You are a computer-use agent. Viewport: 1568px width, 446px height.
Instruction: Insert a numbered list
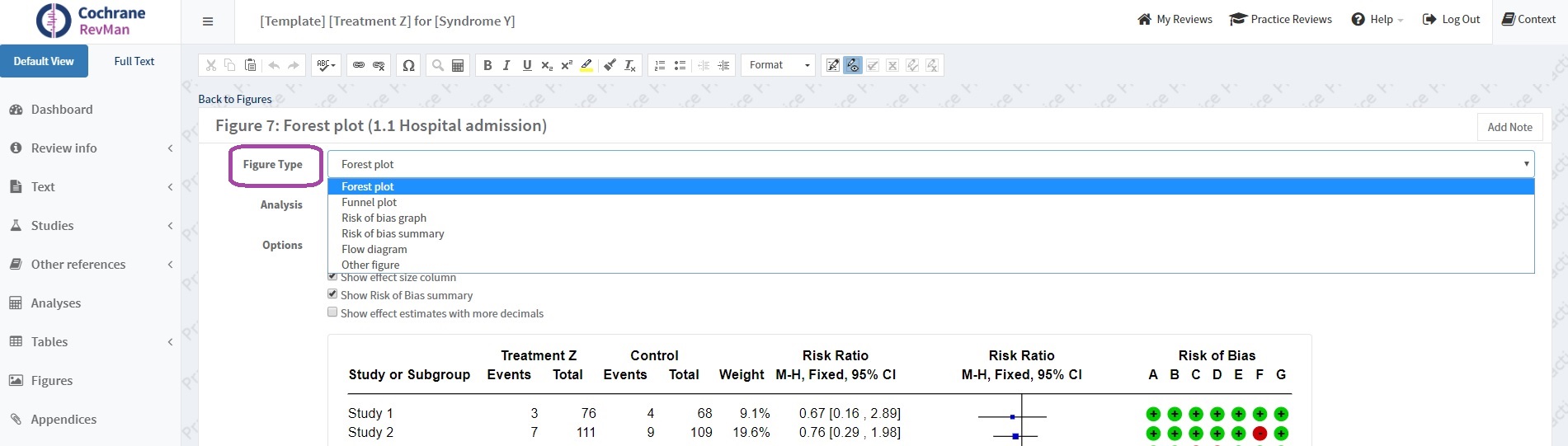click(660, 65)
